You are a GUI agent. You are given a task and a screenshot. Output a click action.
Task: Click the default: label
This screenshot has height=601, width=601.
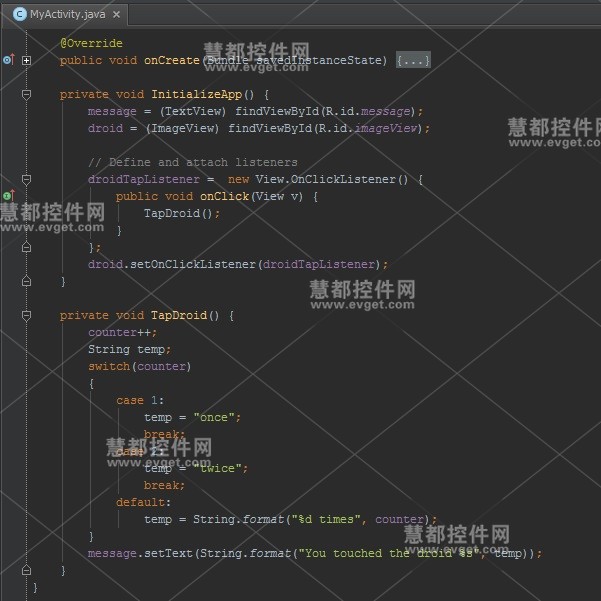143,502
